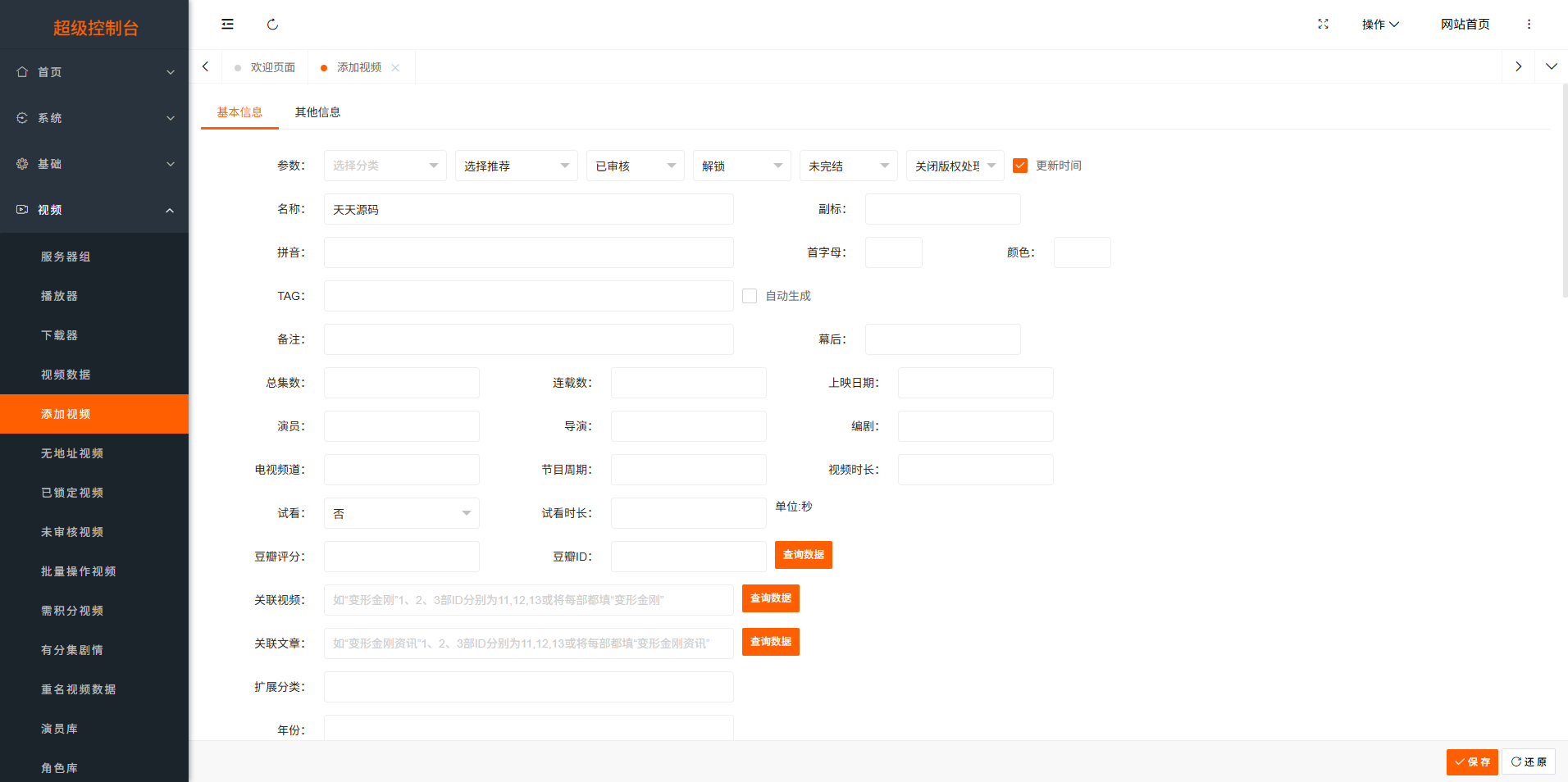
Task: Expand the 试看 dropdown showing 否
Action: point(401,513)
